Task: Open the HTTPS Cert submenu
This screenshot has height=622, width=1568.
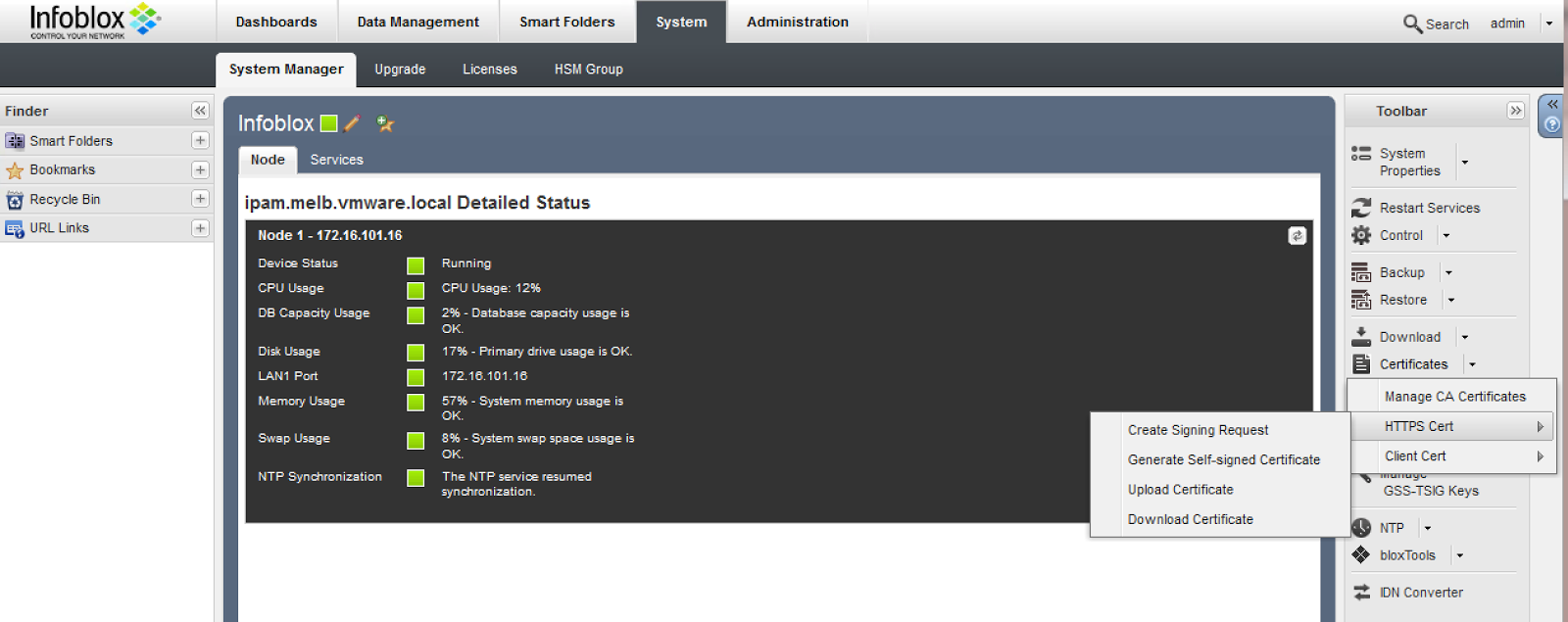Action: pyautogui.click(x=1452, y=426)
